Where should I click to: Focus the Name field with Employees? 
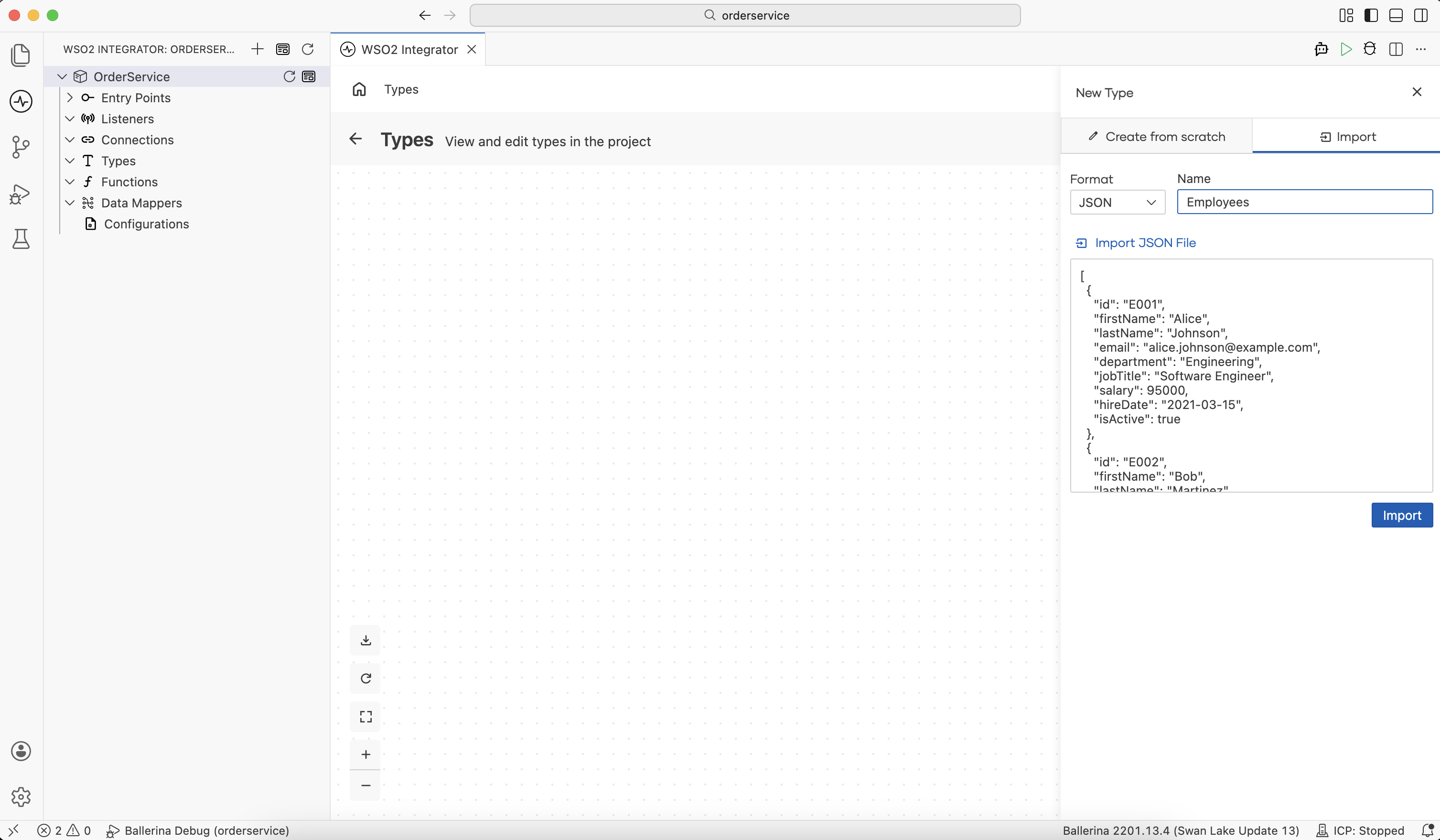(x=1305, y=202)
